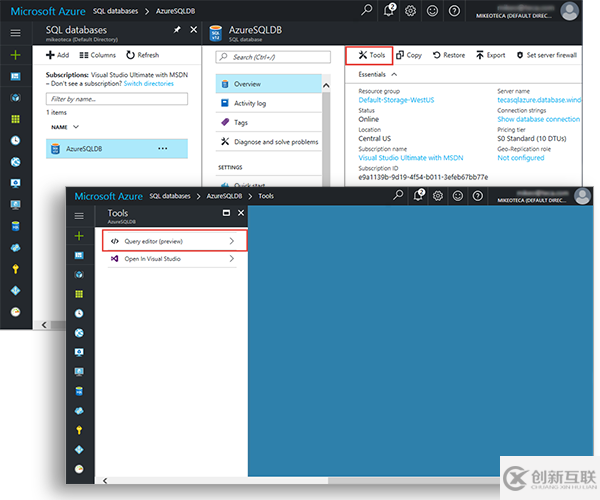Click yellow key icon in back sidebar
This screenshot has width=600, height=500.
click(15, 269)
